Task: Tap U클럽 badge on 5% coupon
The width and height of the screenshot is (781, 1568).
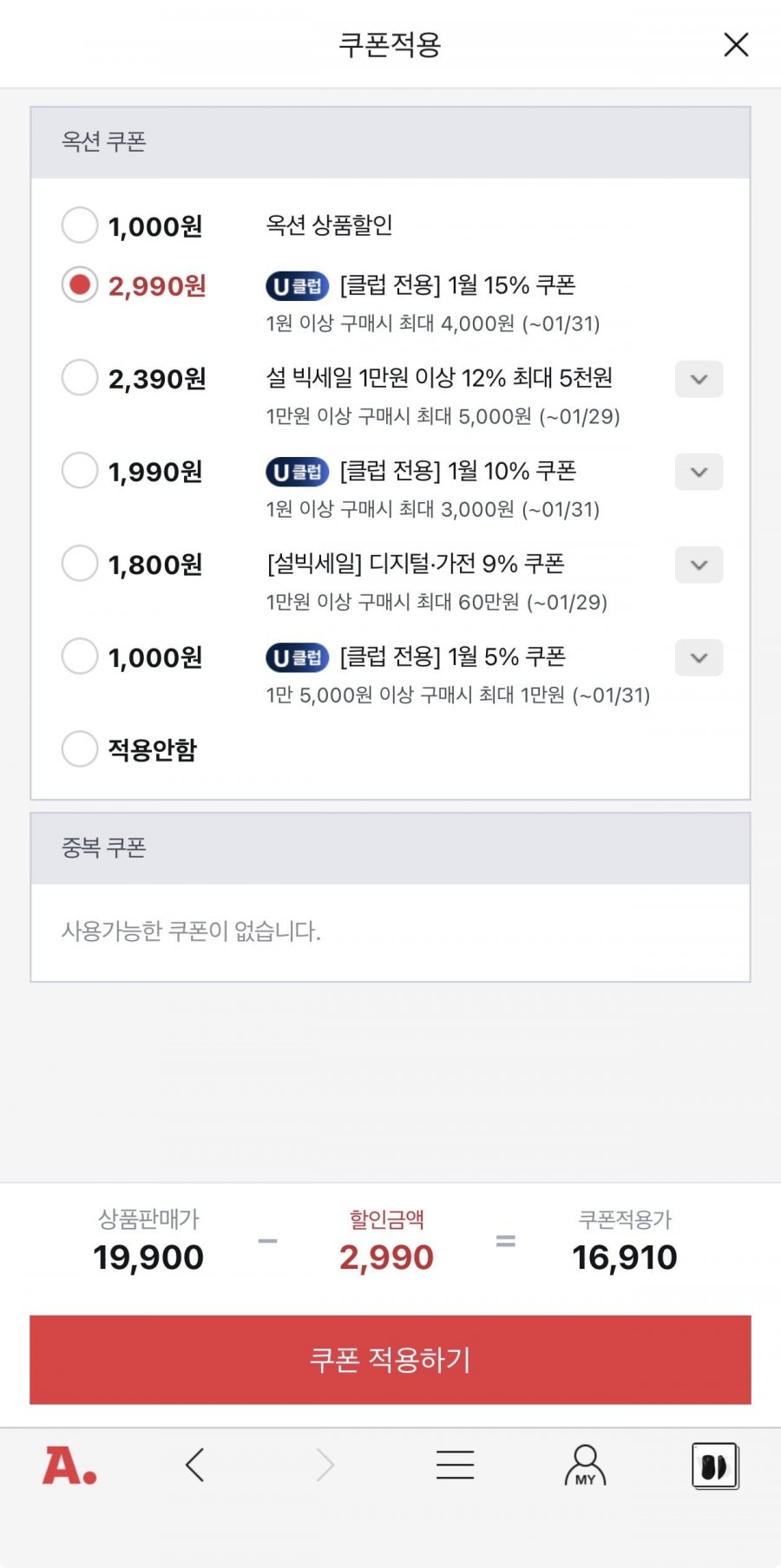Action: (297, 657)
